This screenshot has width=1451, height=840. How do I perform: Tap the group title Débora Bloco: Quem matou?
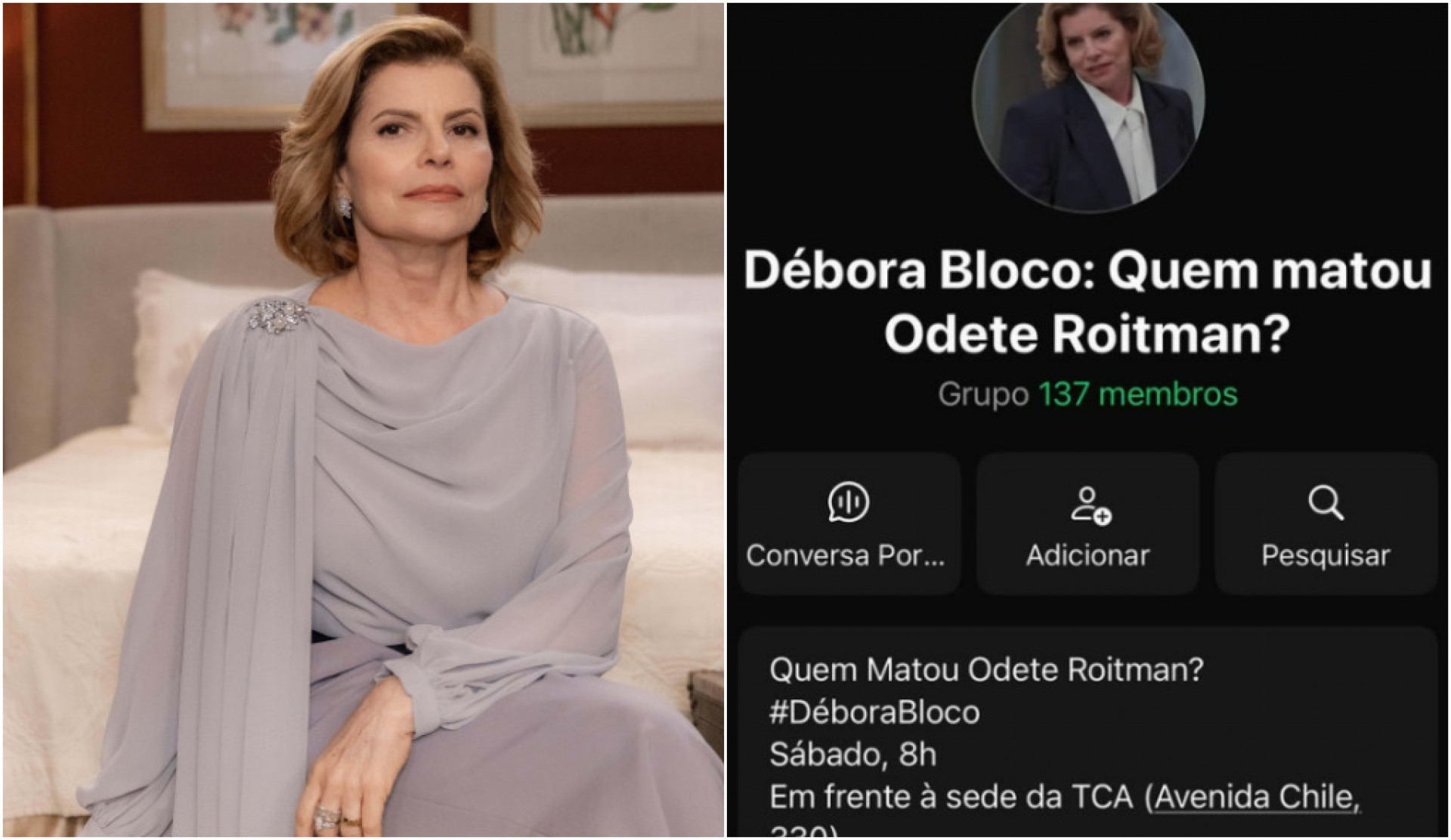tap(1087, 271)
